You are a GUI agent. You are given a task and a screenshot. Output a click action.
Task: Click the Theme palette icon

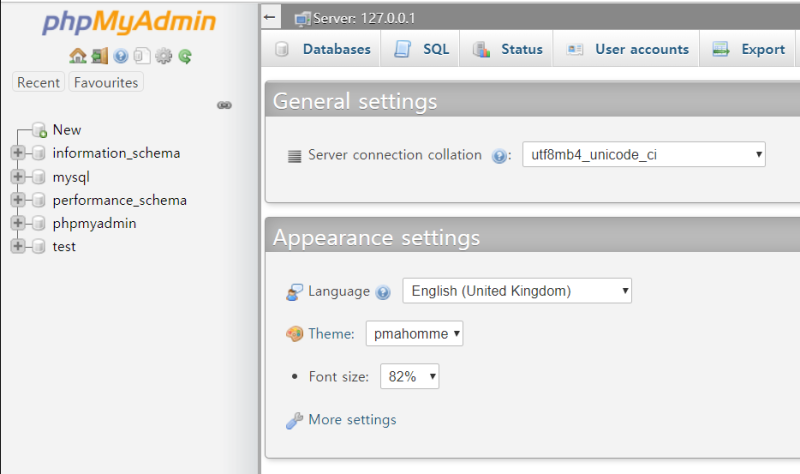coord(294,334)
